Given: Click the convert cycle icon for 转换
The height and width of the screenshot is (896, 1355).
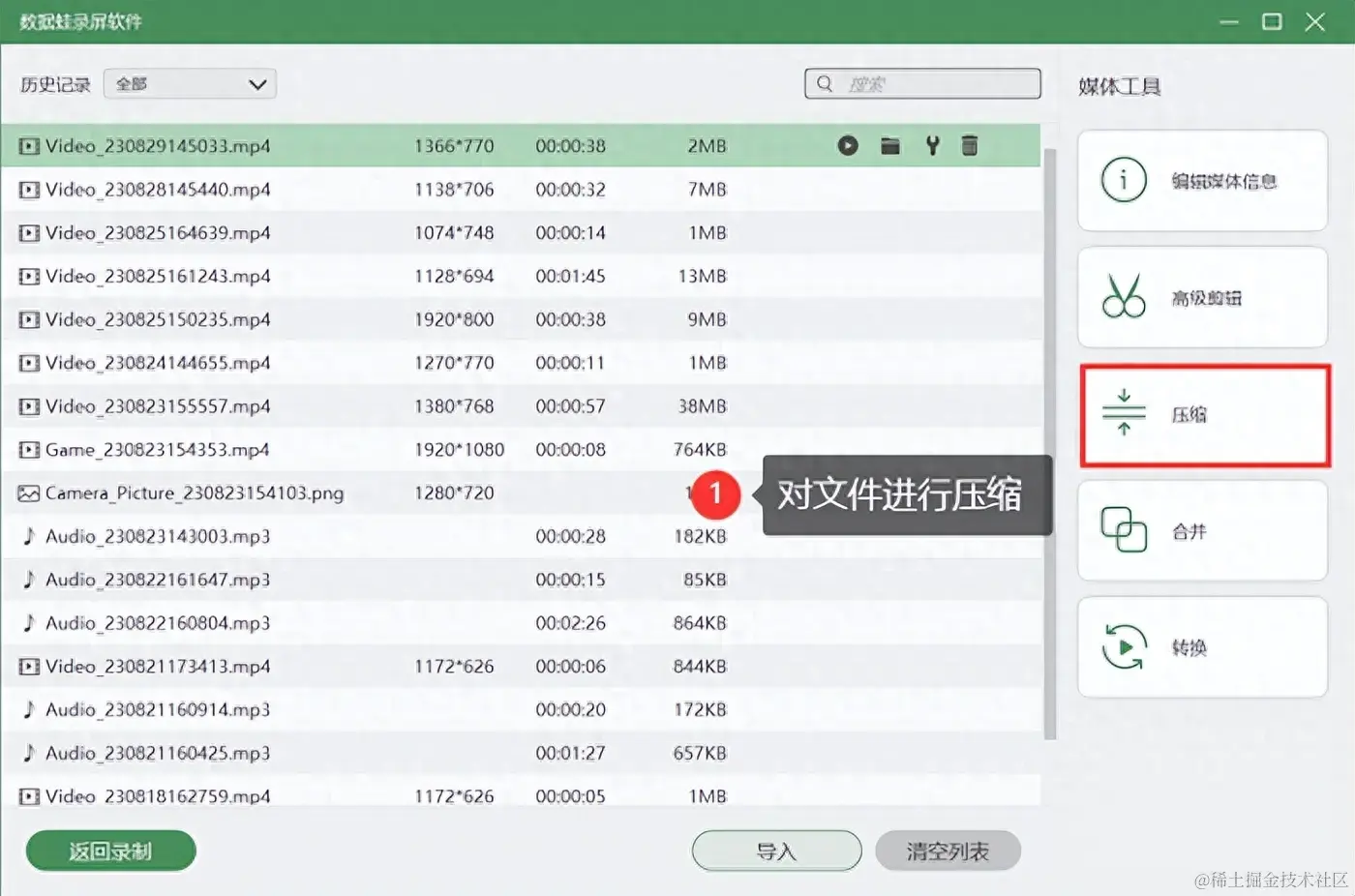Looking at the screenshot, I should (1124, 646).
